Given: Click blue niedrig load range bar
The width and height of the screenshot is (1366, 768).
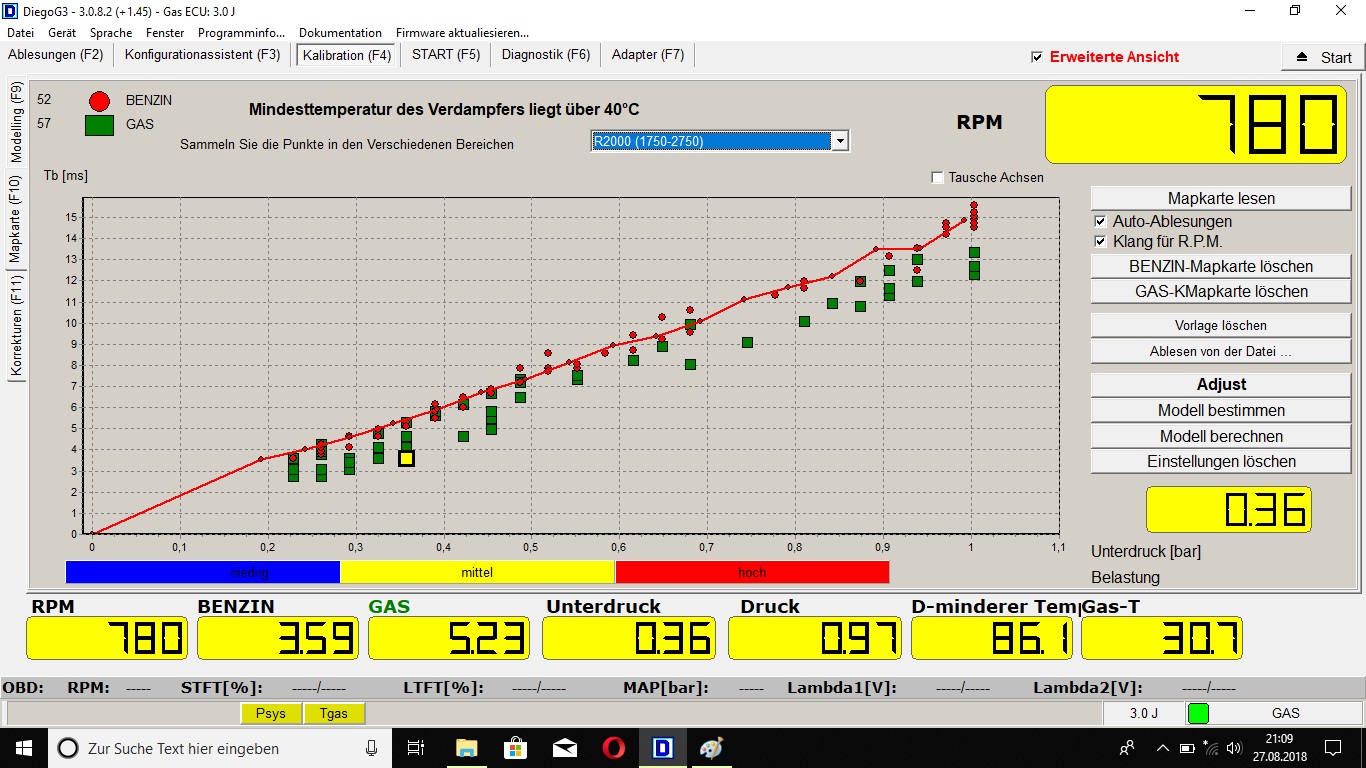Looking at the screenshot, I should click(x=203, y=572).
